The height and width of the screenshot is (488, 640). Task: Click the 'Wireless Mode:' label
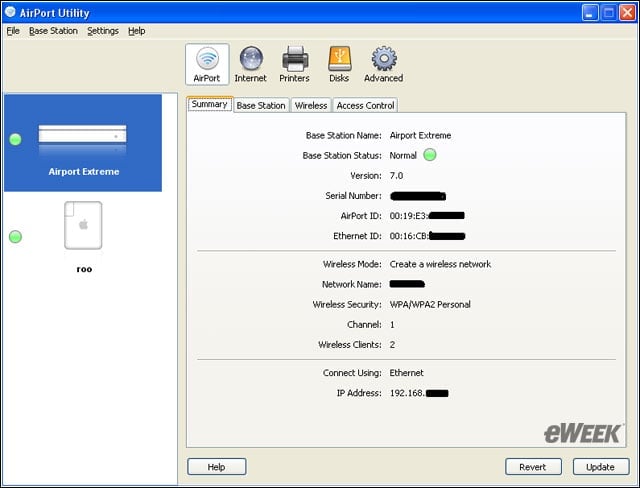tap(352, 264)
